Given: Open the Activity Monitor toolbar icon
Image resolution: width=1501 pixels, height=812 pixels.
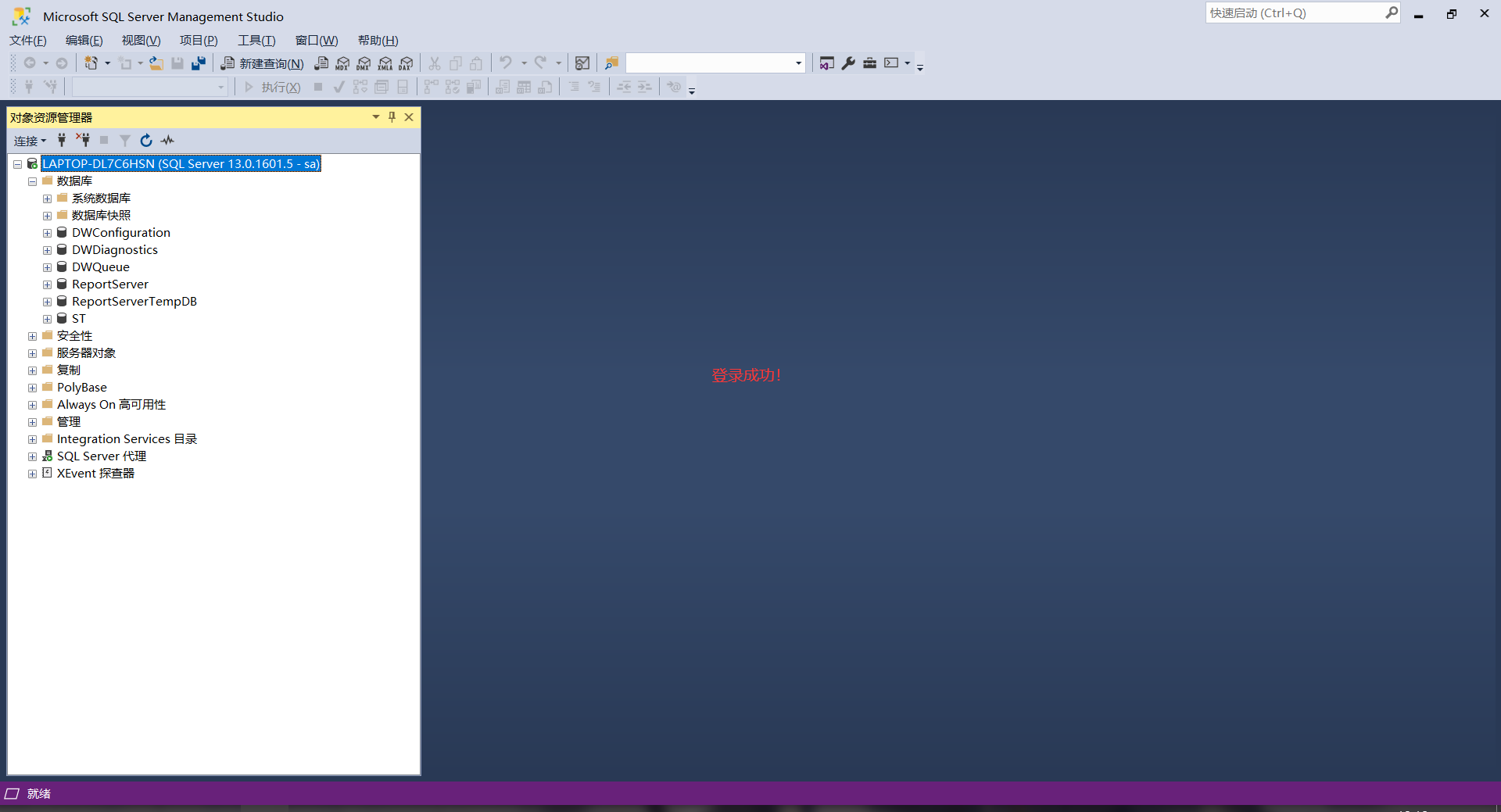Looking at the screenshot, I should pyautogui.click(x=582, y=63).
